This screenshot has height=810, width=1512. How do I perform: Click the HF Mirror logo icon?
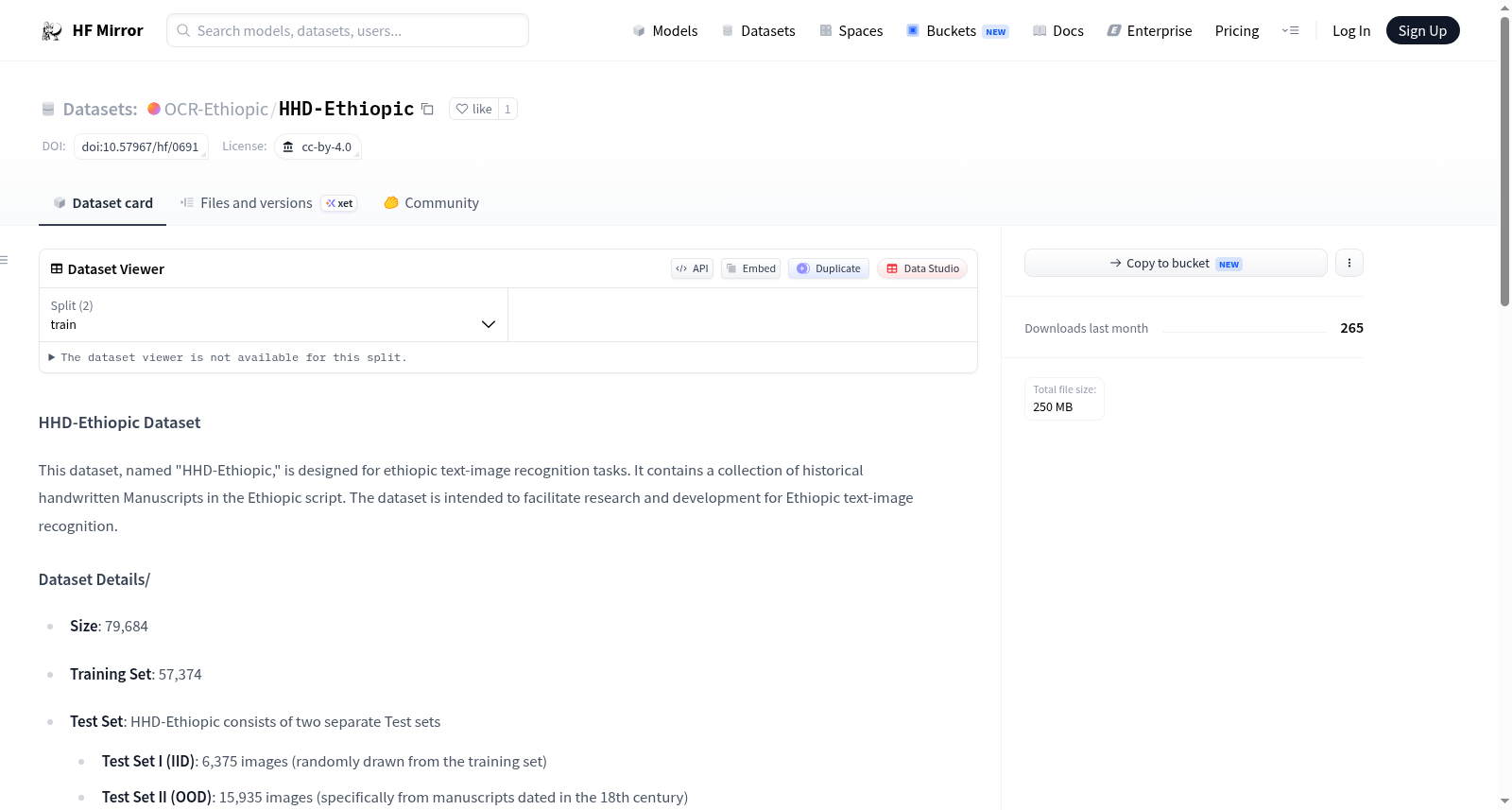pos(52,31)
